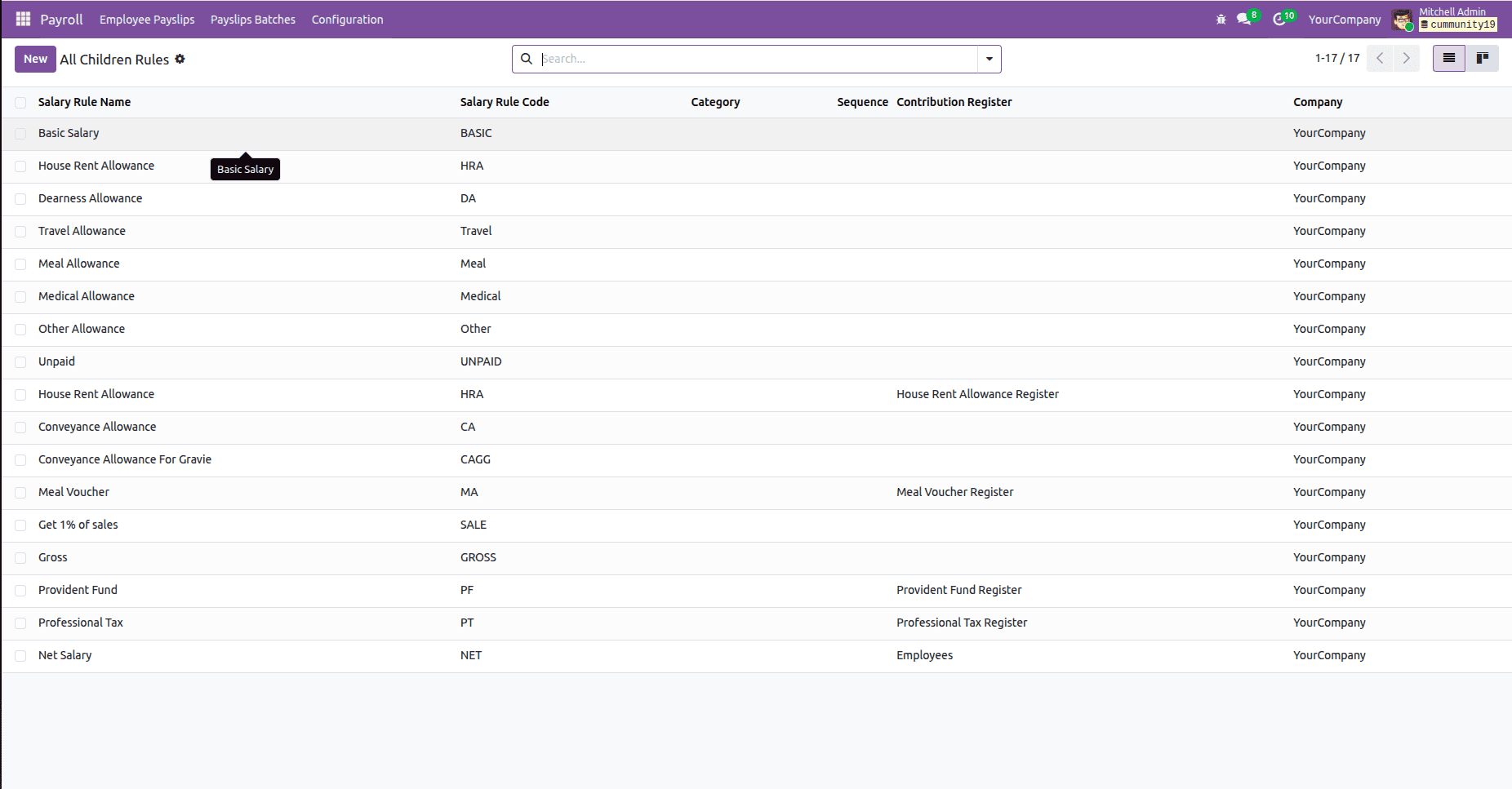Tick the Dearness Allowance row checkbox

point(20,199)
